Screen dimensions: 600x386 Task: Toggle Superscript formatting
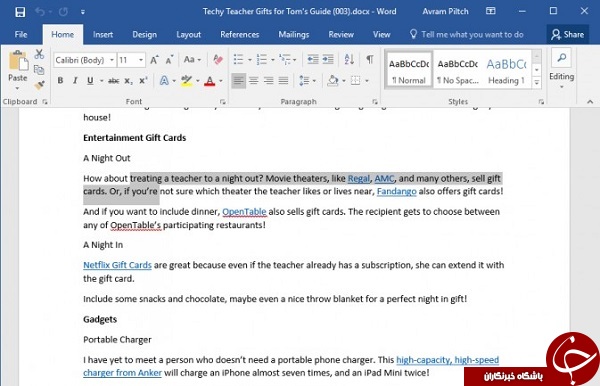pyautogui.click(x=143, y=81)
